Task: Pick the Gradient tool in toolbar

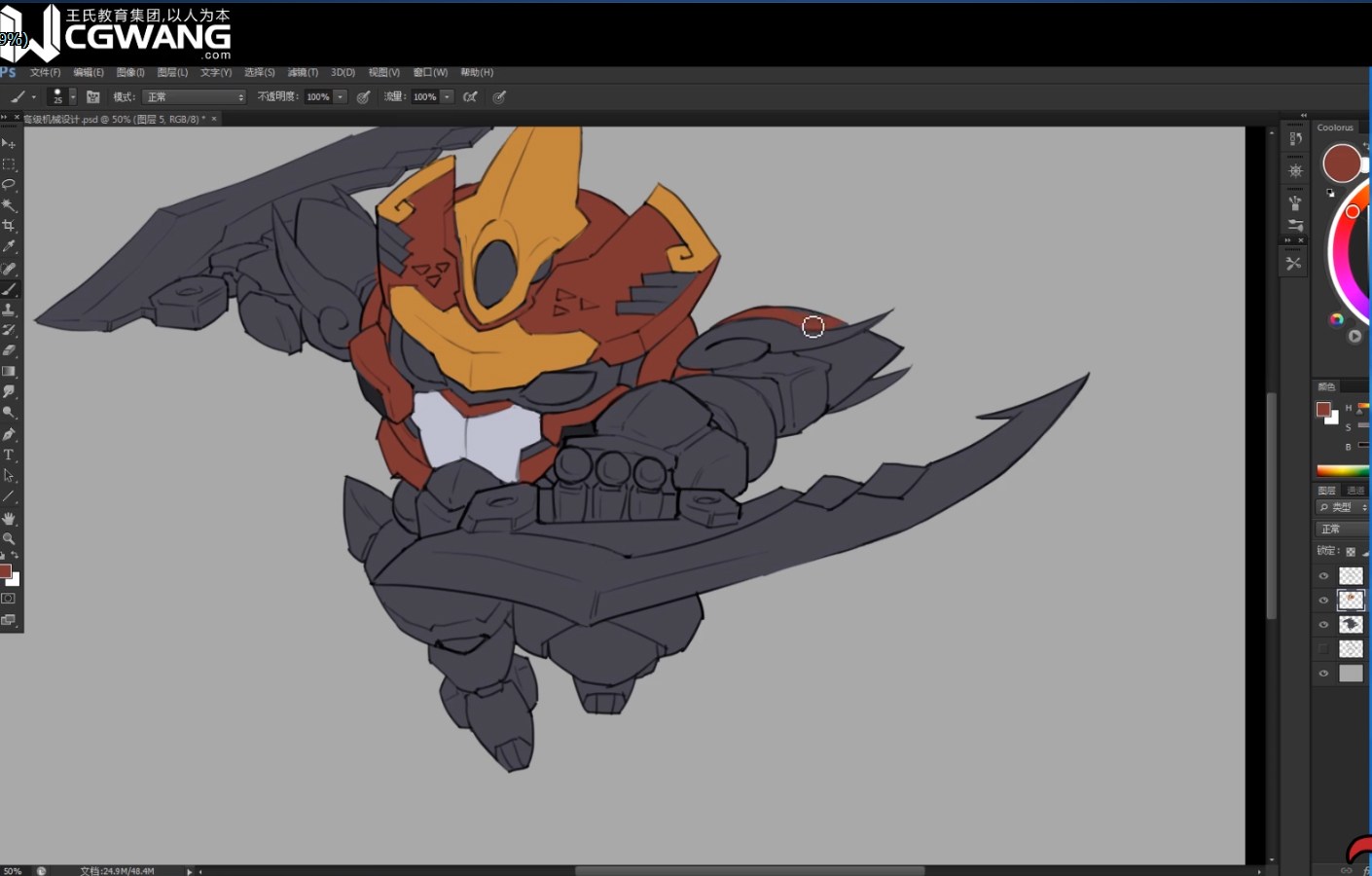Action: pos(9,372)
